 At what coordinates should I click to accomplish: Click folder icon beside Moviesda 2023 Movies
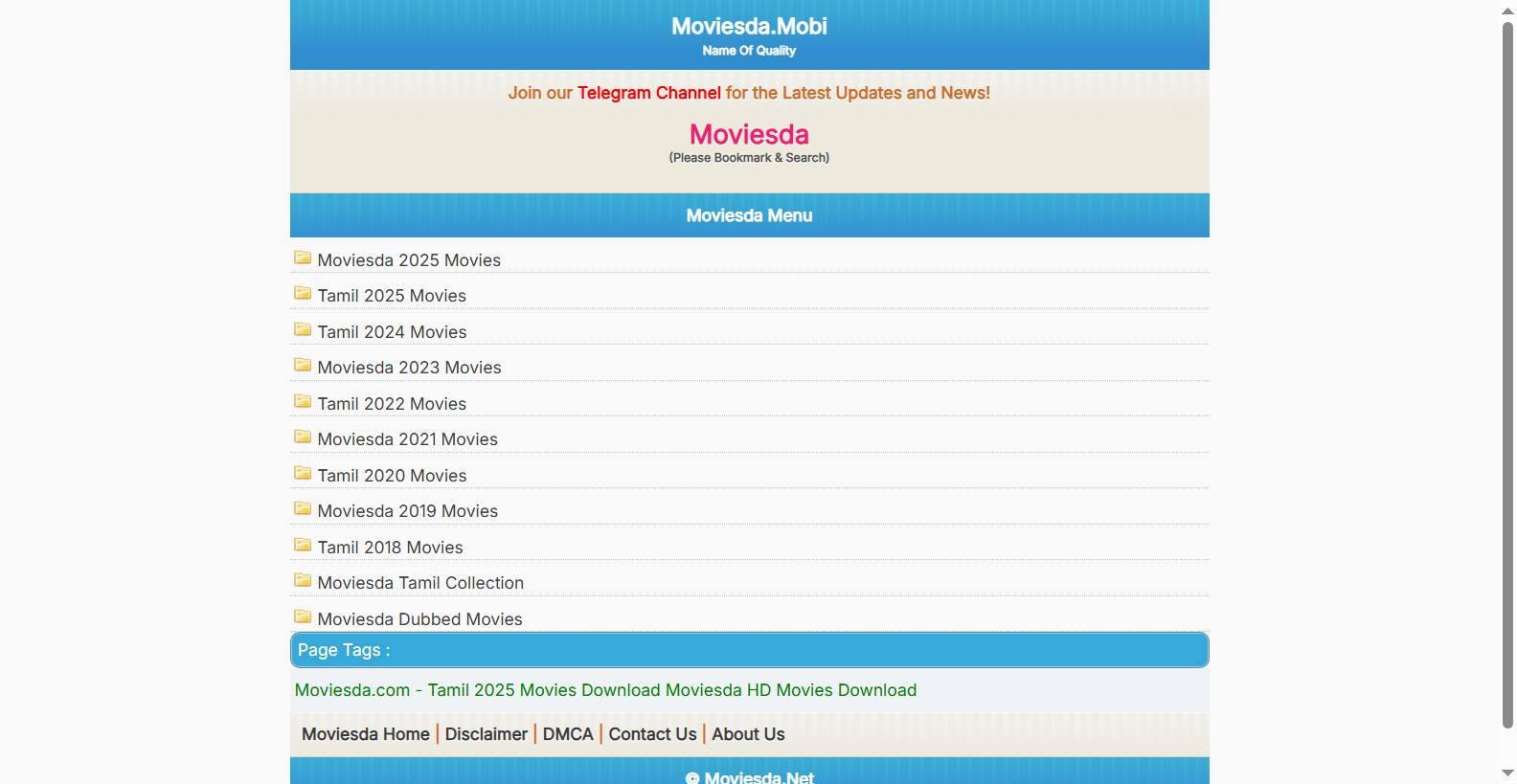pyautogui.click(x=303, y=365)
